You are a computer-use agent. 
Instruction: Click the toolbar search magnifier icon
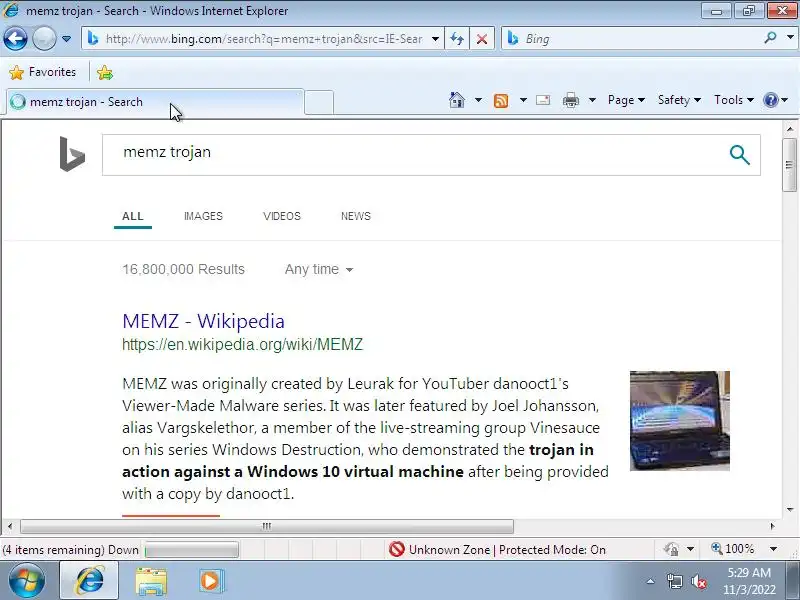click(x=770, y=38)
